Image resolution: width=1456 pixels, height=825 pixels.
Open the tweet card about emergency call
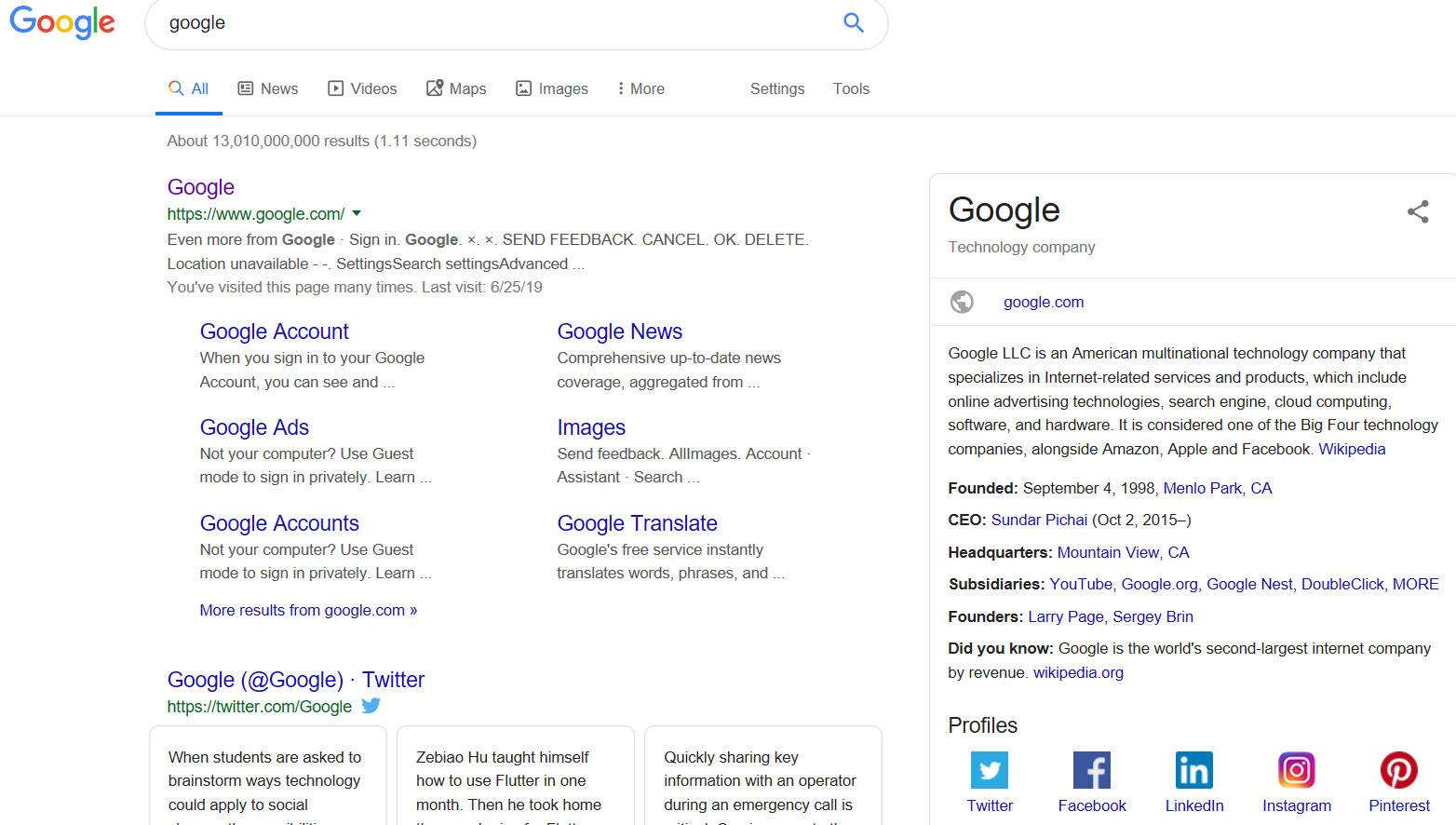coord(763,776)
